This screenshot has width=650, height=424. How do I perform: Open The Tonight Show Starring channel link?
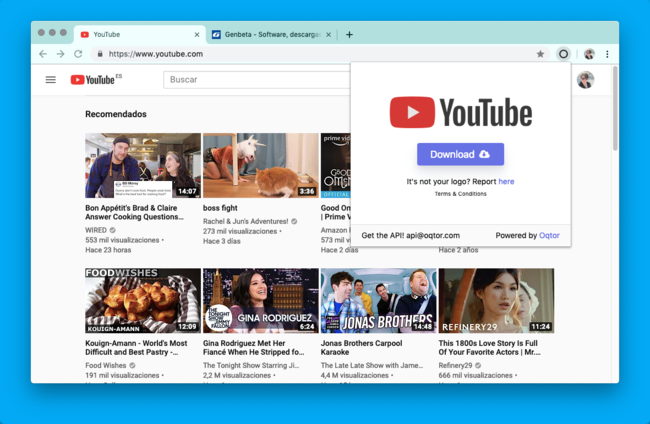(x=251, y=365)
